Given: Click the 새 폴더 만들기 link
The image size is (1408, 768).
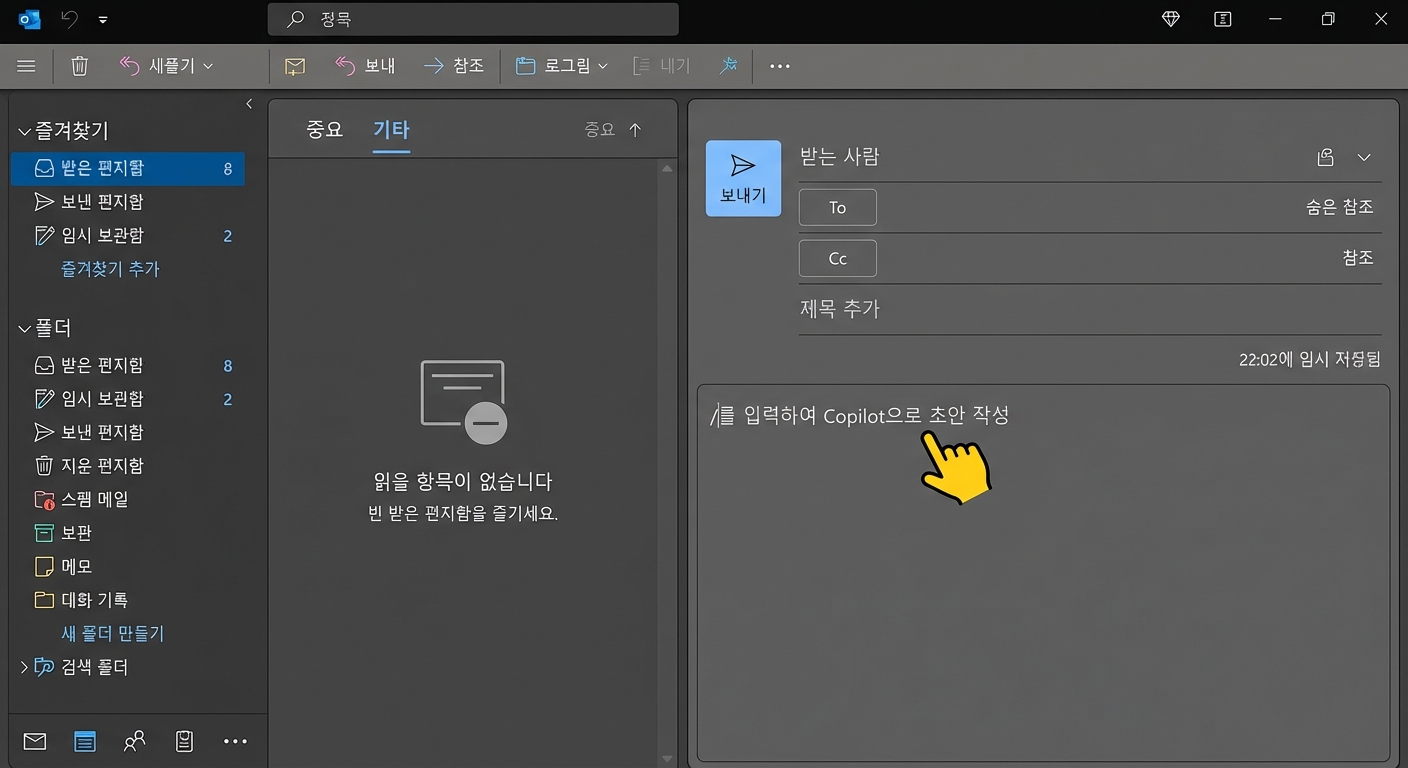Looking at the screenshot, I should point(112,634).
